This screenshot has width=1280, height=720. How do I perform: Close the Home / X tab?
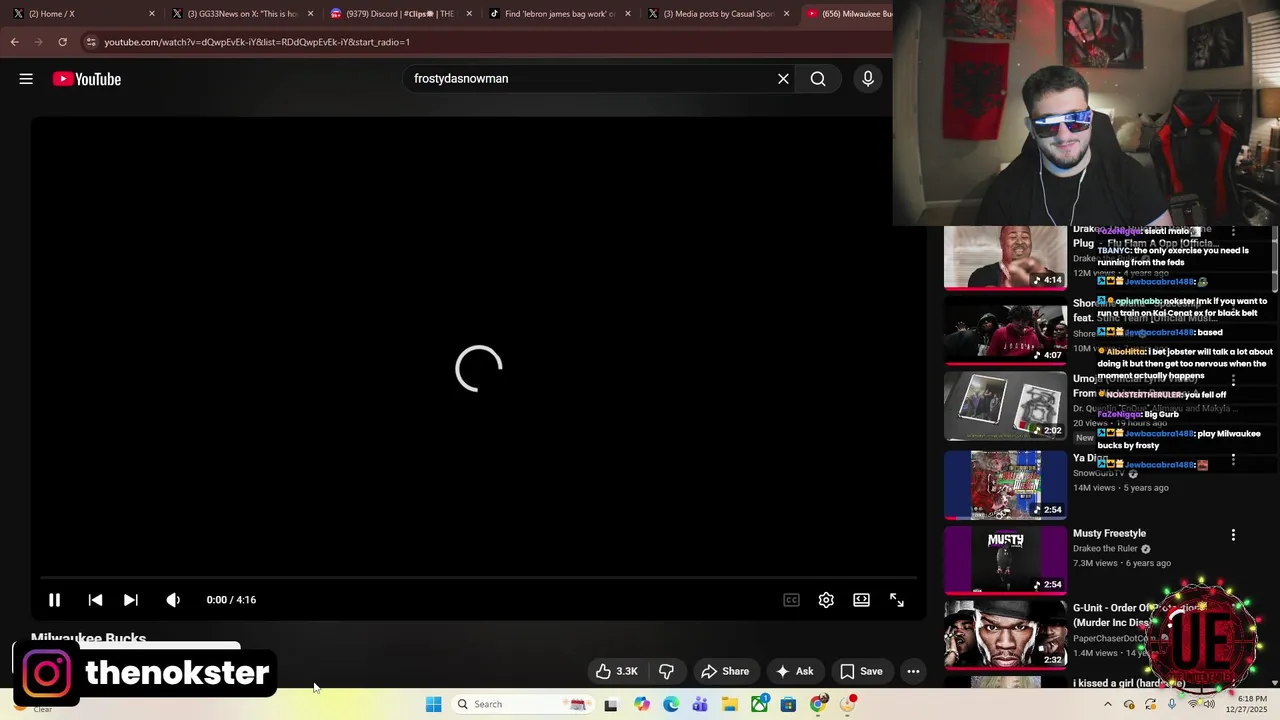click(x=152, y=14)
